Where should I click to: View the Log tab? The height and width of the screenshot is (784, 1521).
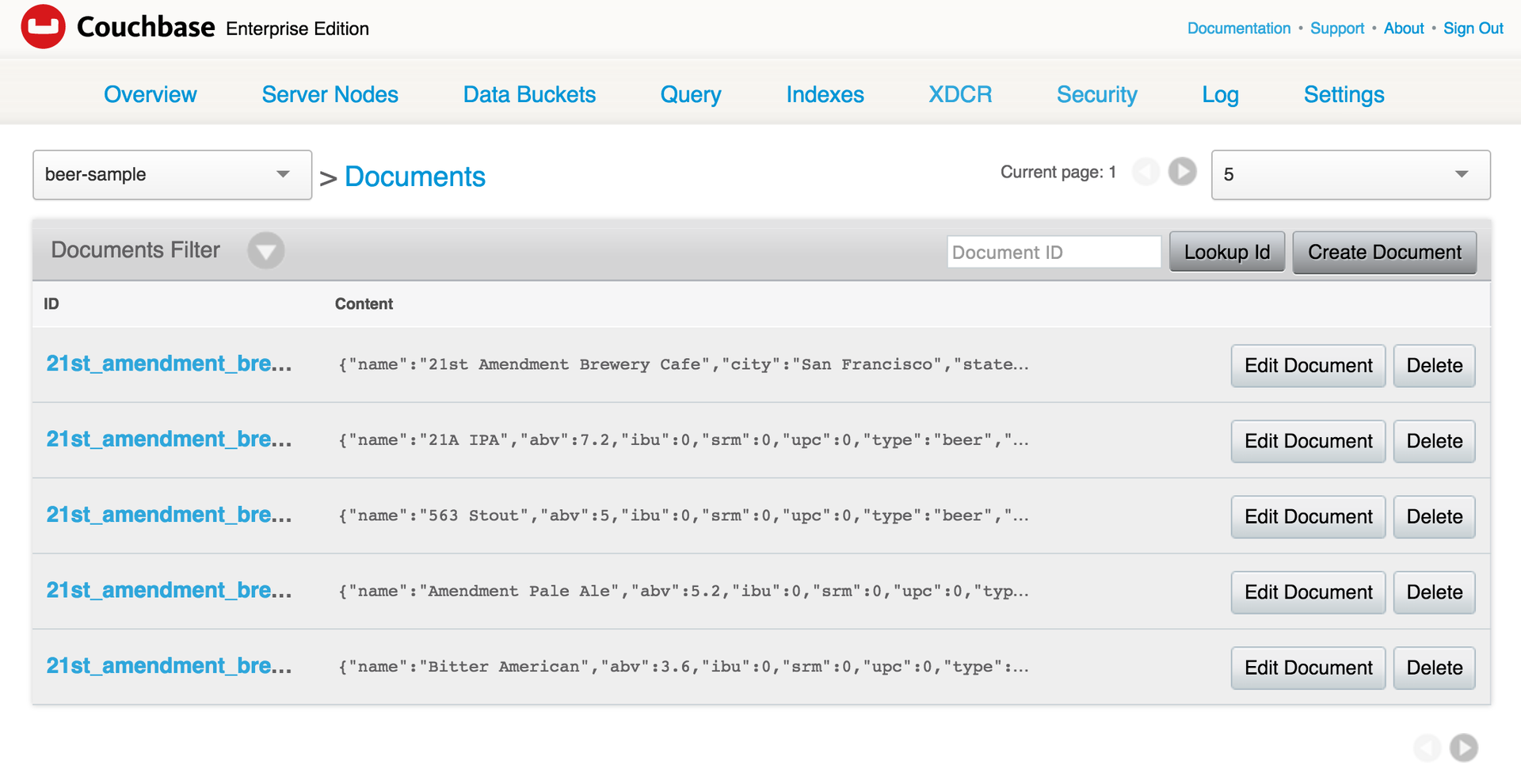[x=1220, y=94]
